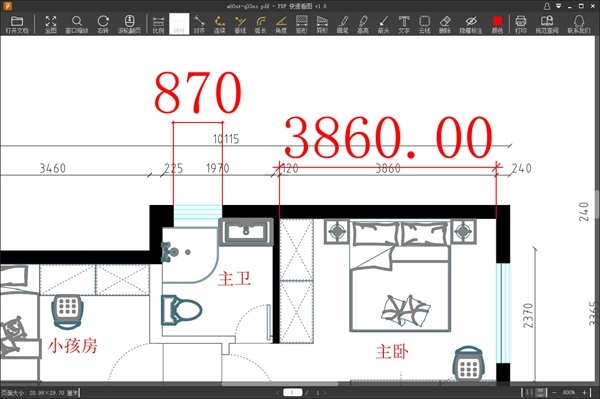Image resolution: width=600 pixels, height=399 pixels.
Task: Click the 1970 dimension text
Action: pos(218,168)
